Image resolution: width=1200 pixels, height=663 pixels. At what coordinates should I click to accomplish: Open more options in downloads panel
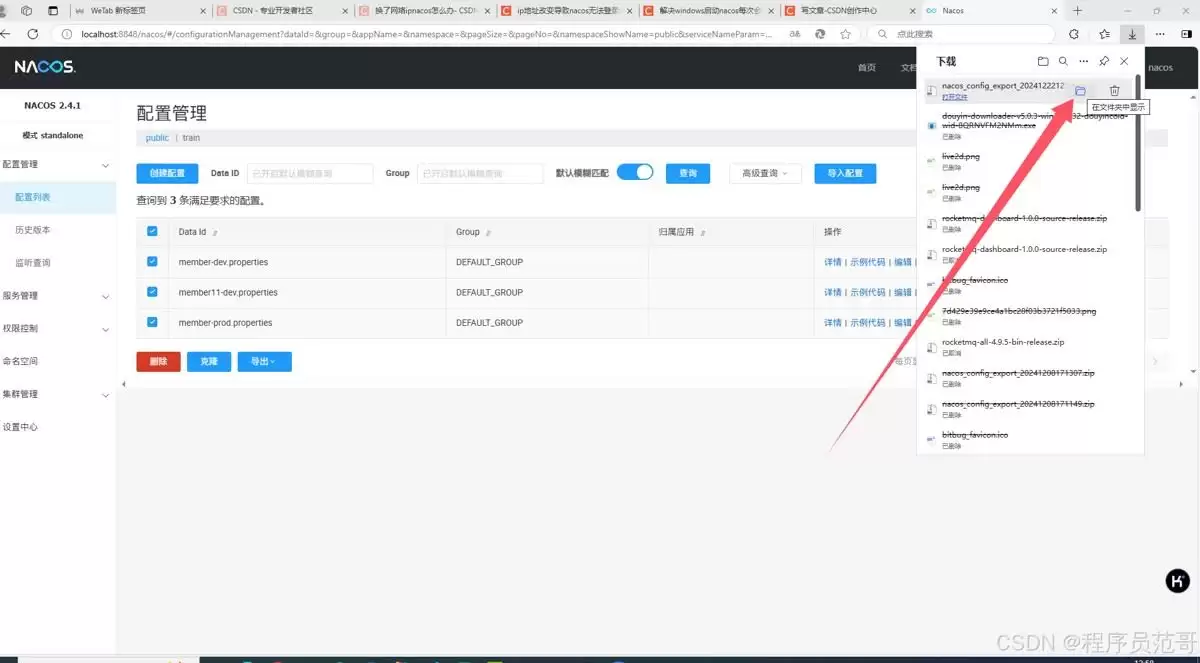tap(1083, 62)
